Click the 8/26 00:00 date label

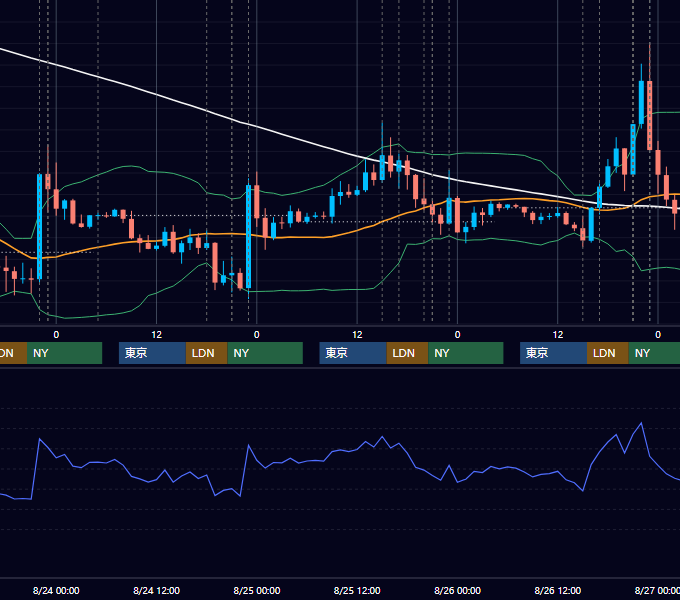[457, 590]
